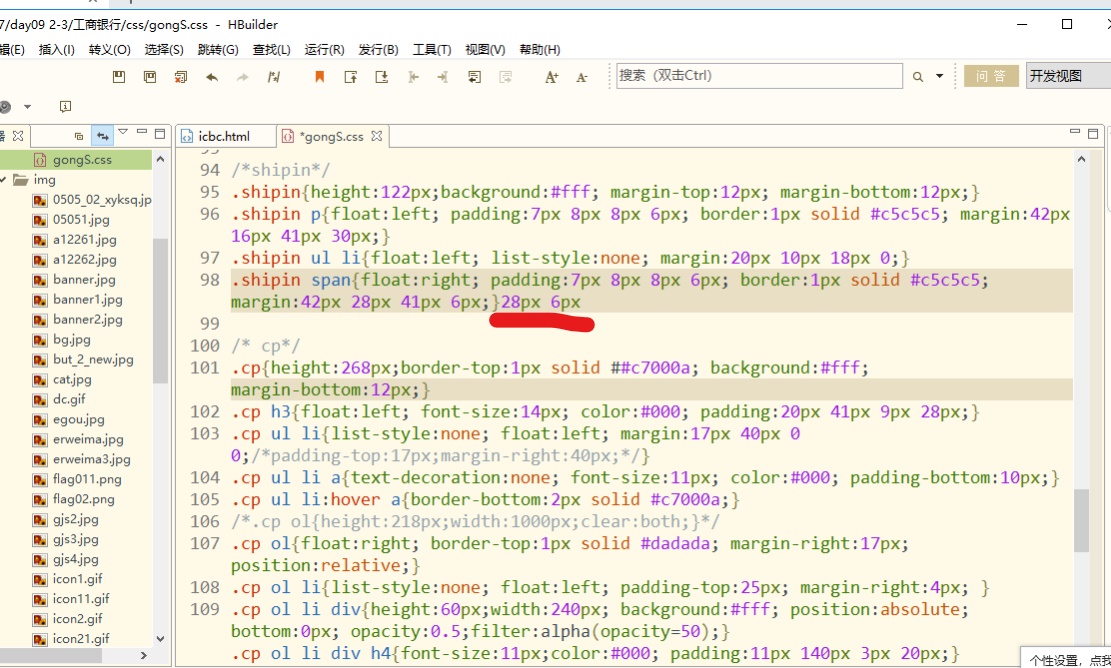Open the search options dropdown arrow
Screen dimensions: 1111x668
pyautogui.click(x=940, y=76)
